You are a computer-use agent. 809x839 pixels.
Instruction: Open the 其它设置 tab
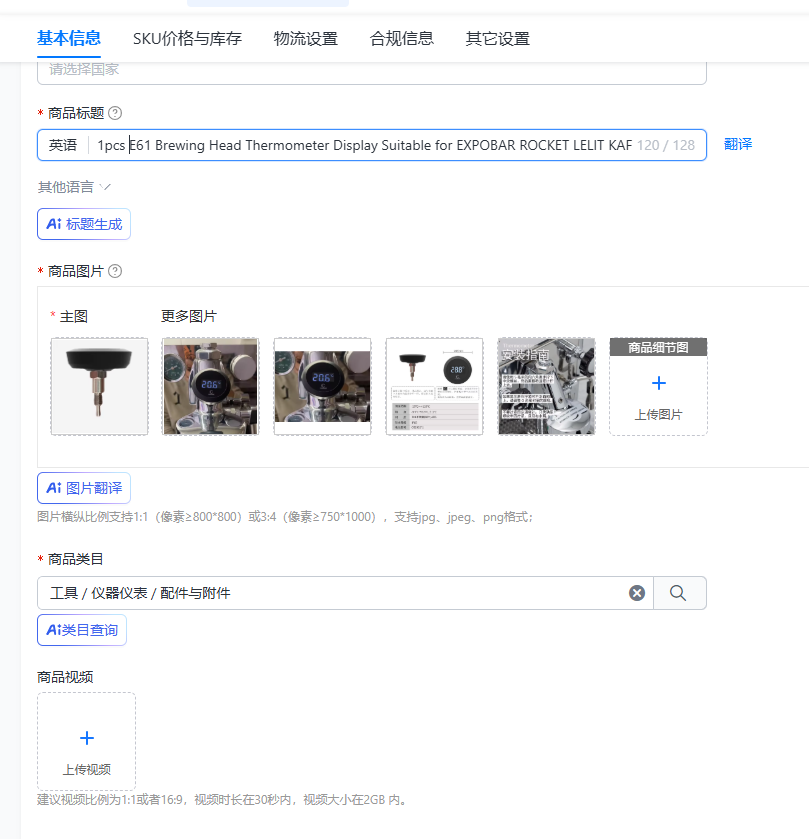(498, 39)
